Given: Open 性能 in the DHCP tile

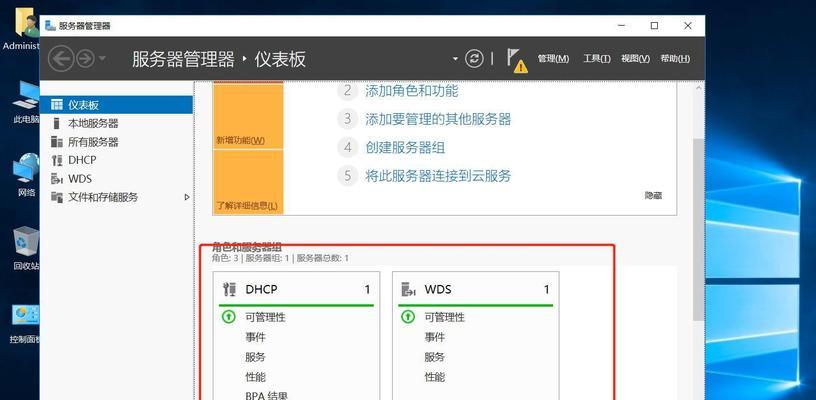Looking at the screenshot, I should 255,377.
